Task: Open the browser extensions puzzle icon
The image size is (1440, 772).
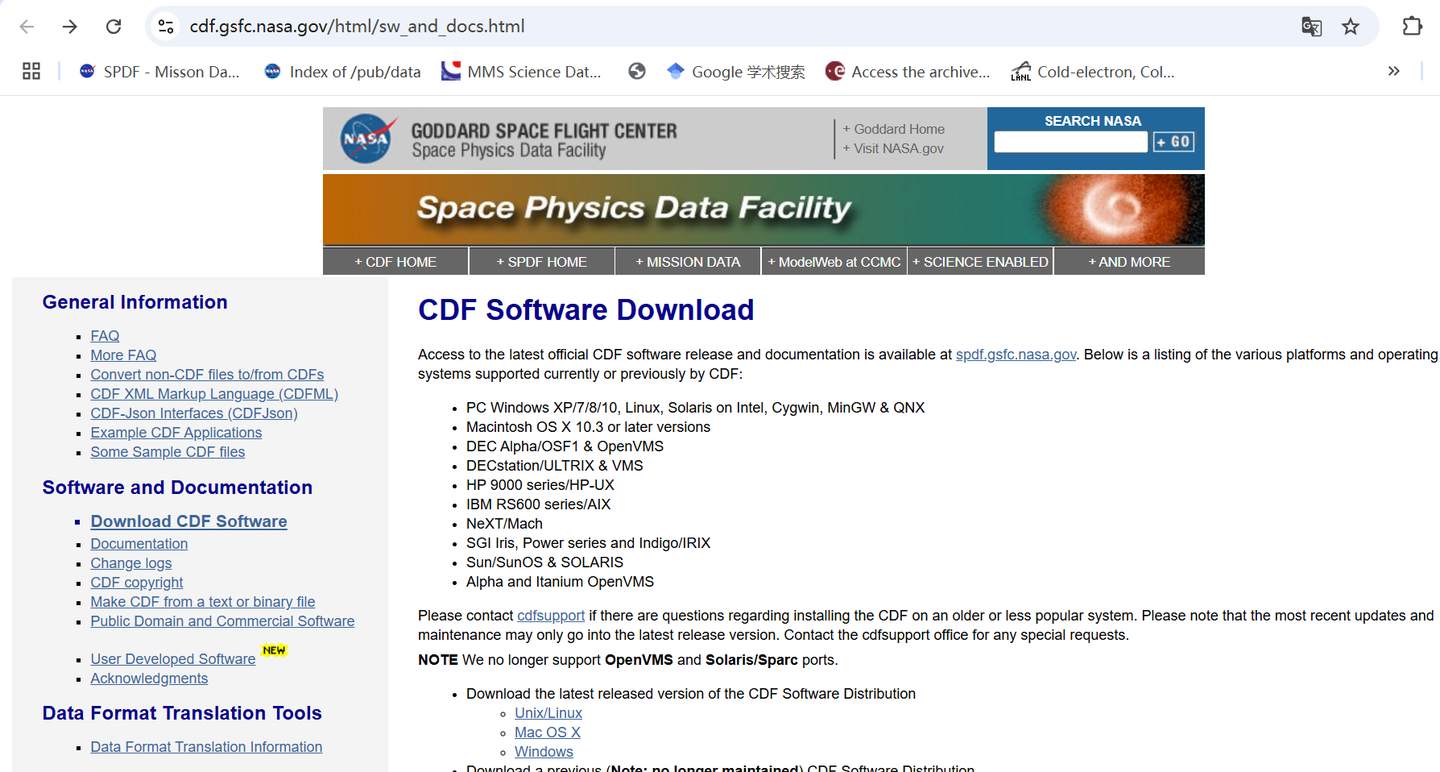Action: pos(1412,27)
